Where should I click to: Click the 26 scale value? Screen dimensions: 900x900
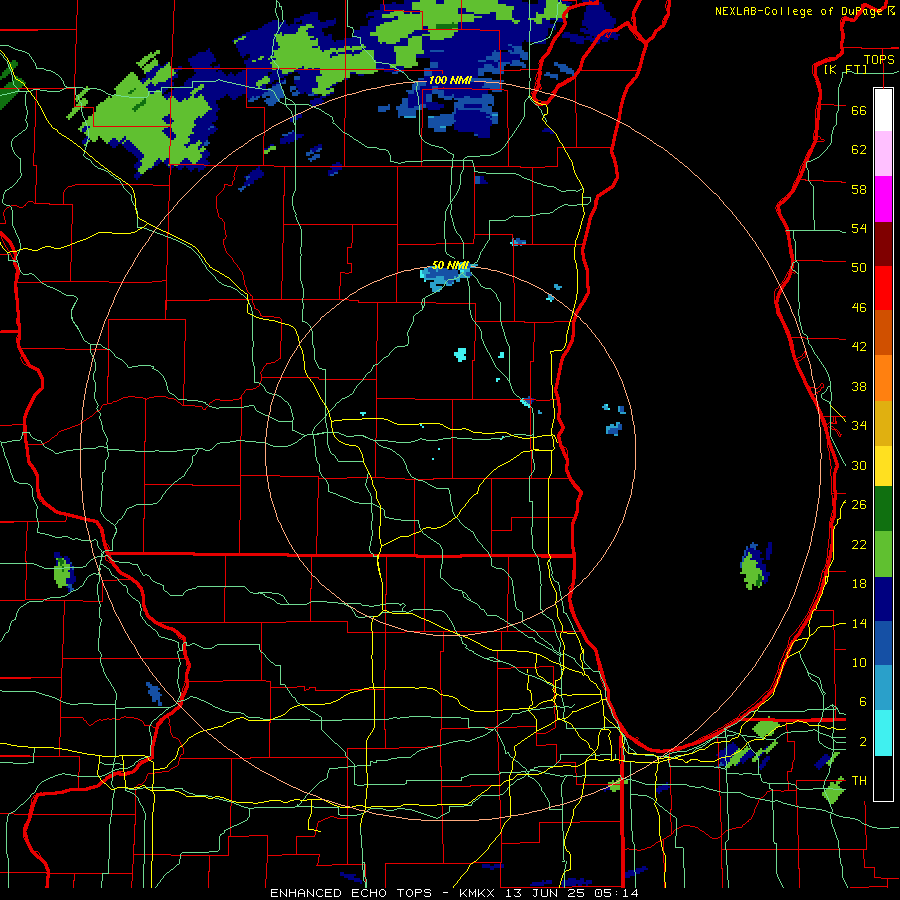[859, 505]
